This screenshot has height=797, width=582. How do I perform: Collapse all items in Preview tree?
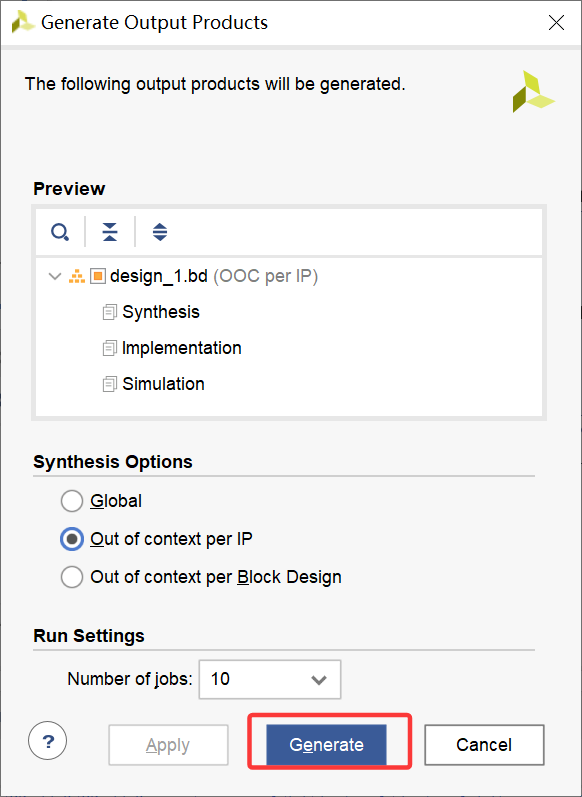coord(110,232)
